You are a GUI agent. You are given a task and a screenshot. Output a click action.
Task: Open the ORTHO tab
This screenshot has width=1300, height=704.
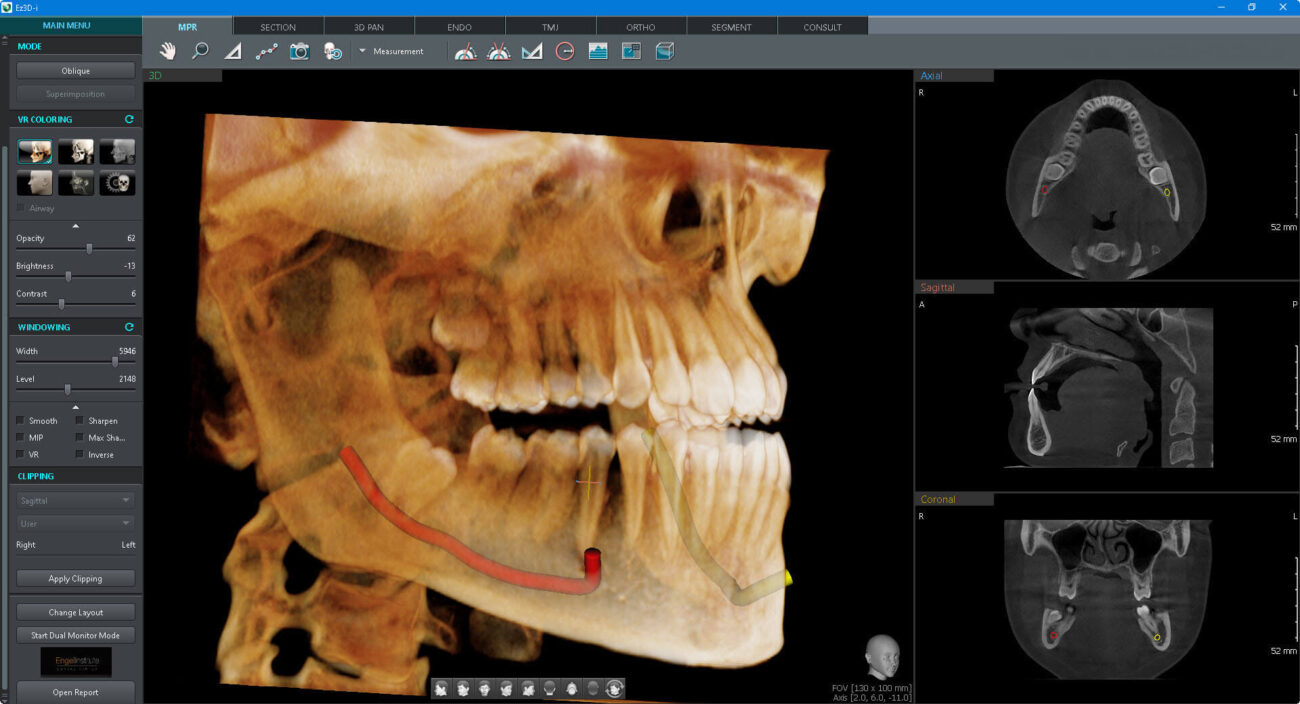pyautogui.click(x=641, y=27)
